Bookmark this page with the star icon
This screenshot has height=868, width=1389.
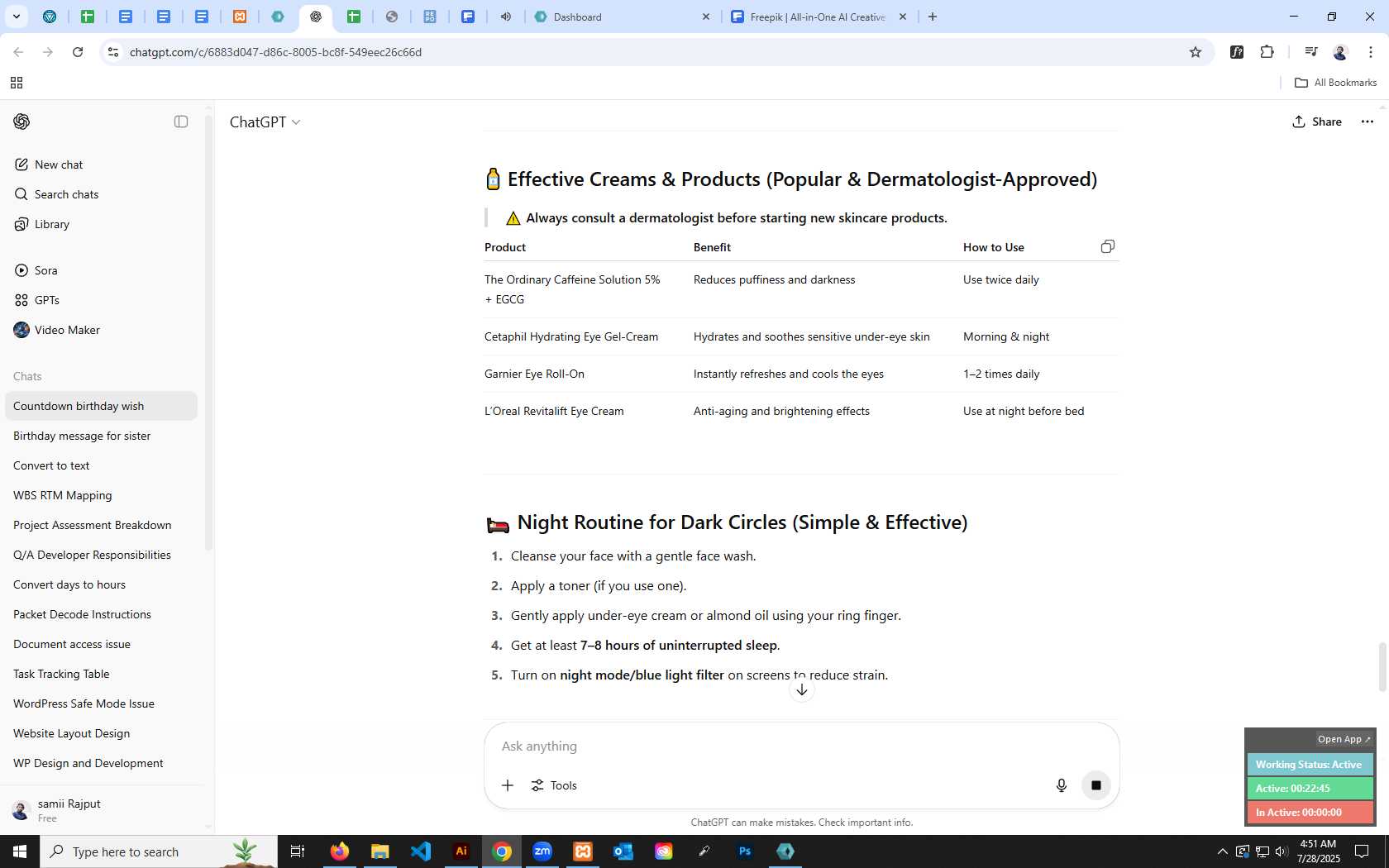(x=1196, y=52)
